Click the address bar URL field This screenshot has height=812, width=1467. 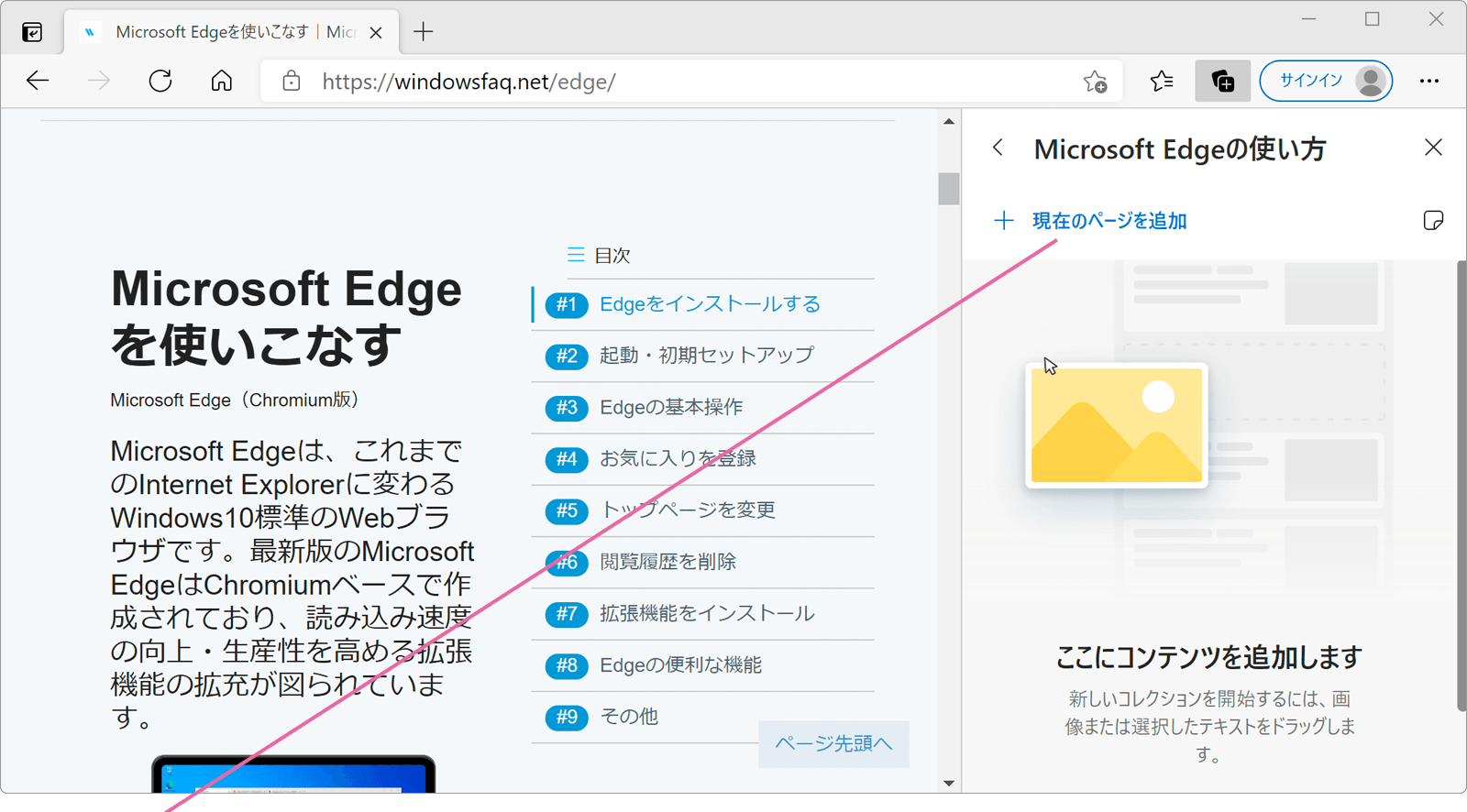692,82
